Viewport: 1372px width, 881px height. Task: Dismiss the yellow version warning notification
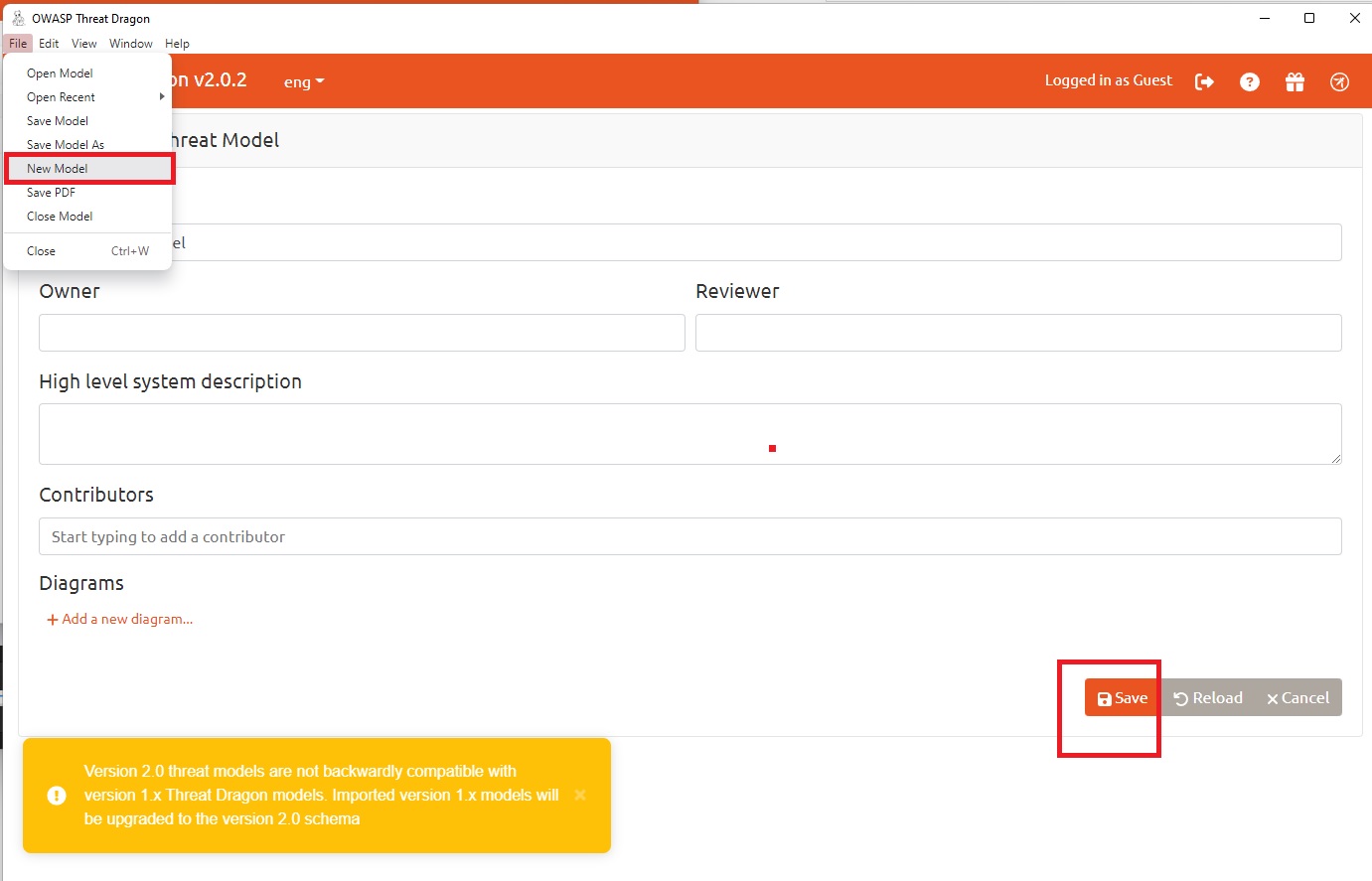point(580,795)
